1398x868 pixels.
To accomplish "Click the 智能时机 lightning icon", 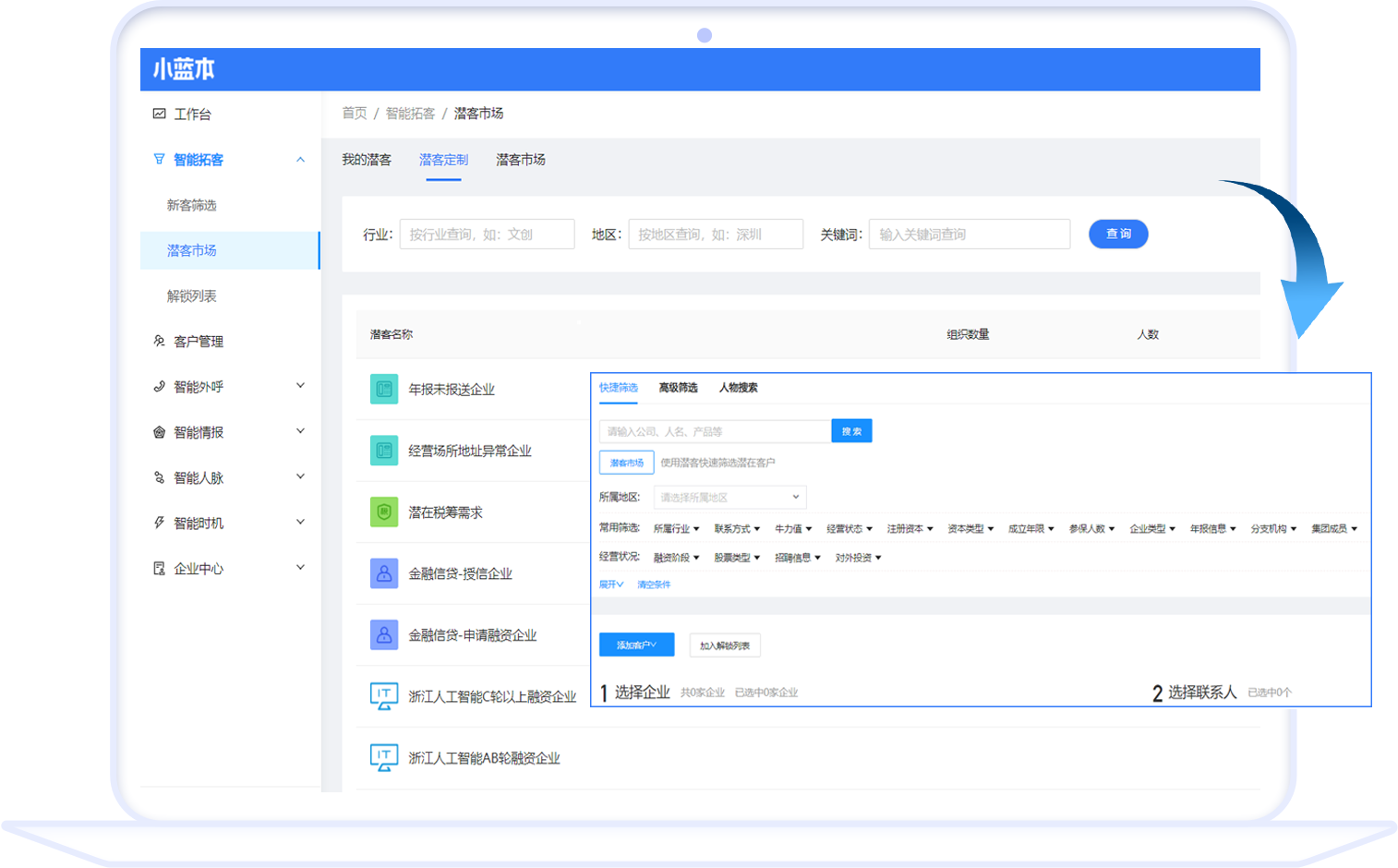I will click(x=159, y=522).
